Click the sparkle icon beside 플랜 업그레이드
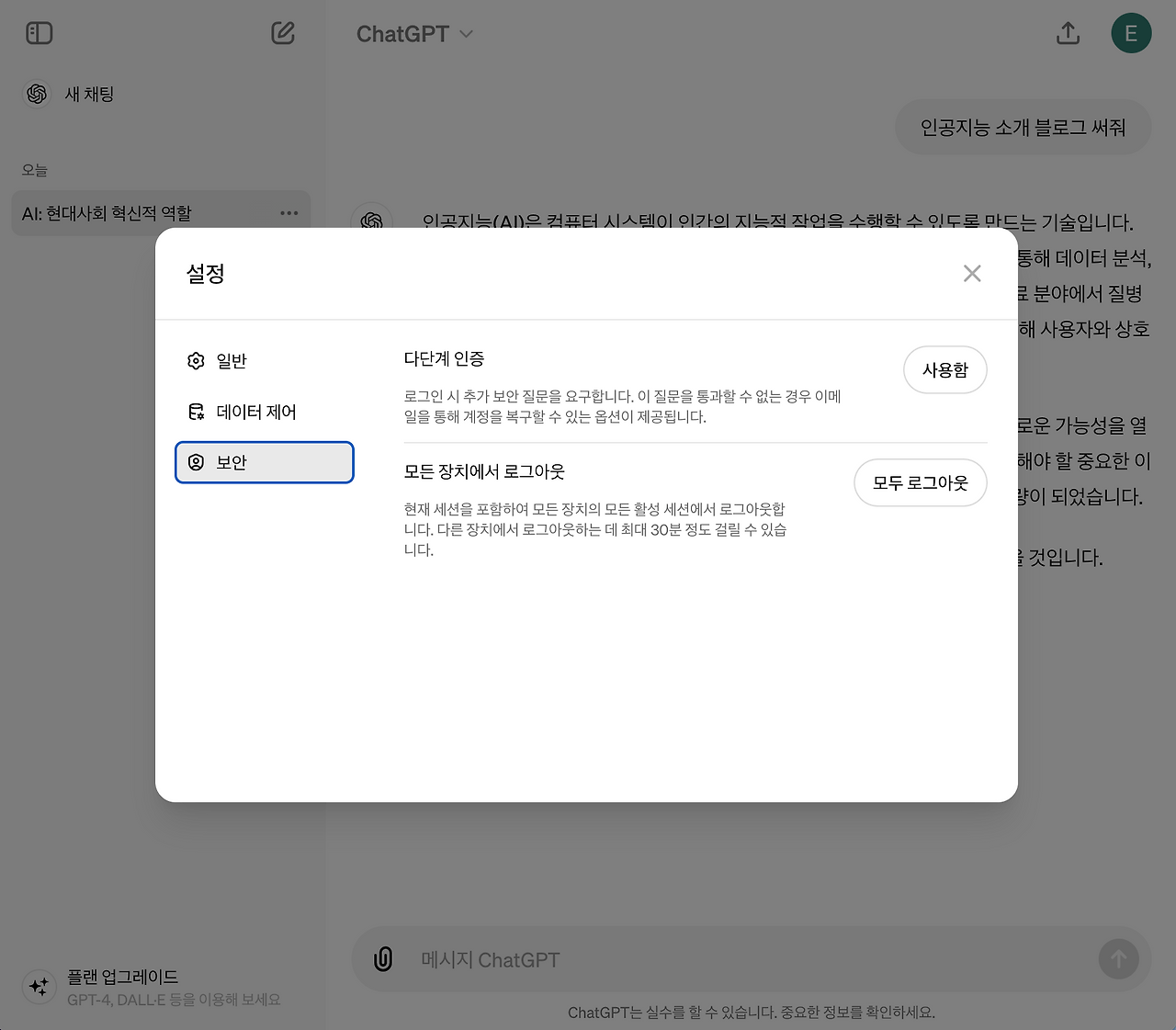 point(40,987)
